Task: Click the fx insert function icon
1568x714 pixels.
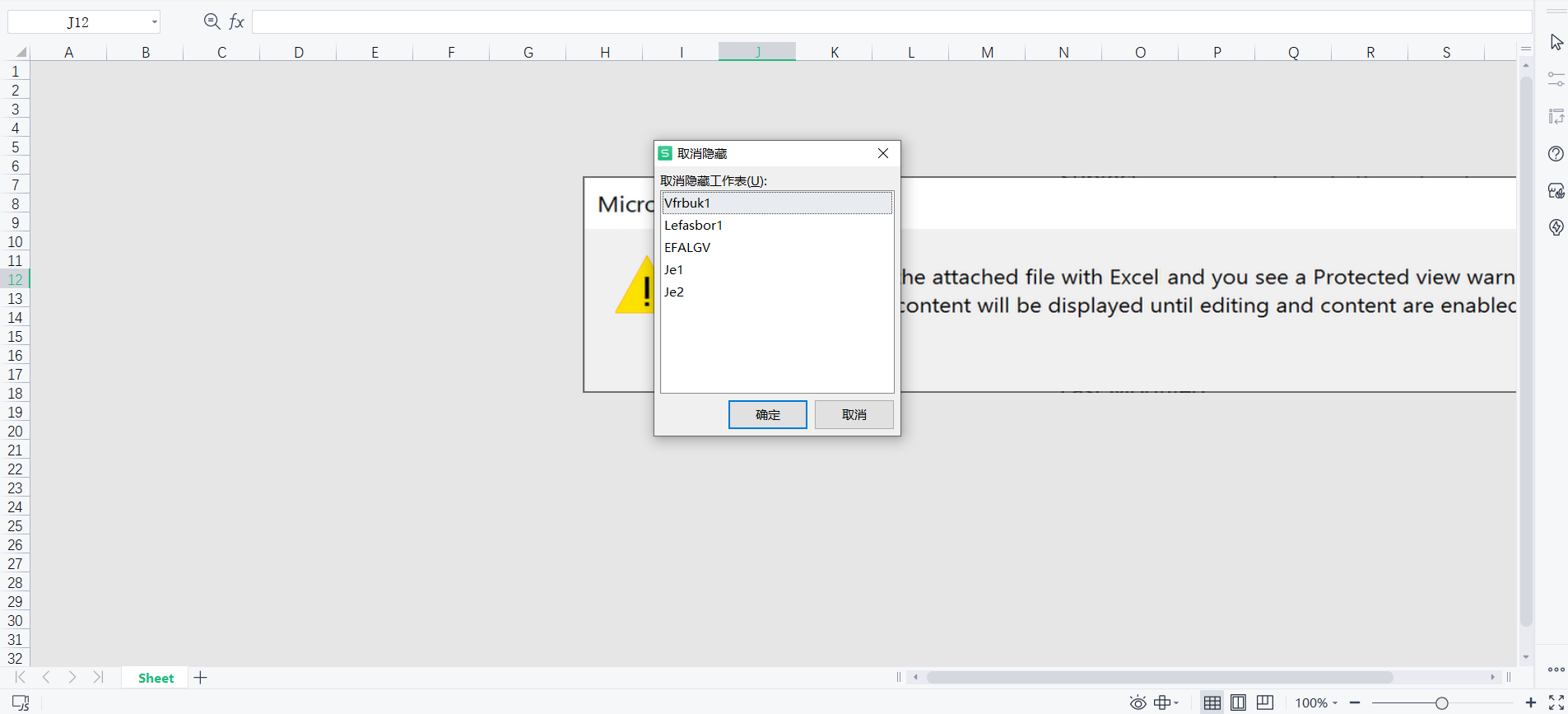Action: [x=237, y=21]
